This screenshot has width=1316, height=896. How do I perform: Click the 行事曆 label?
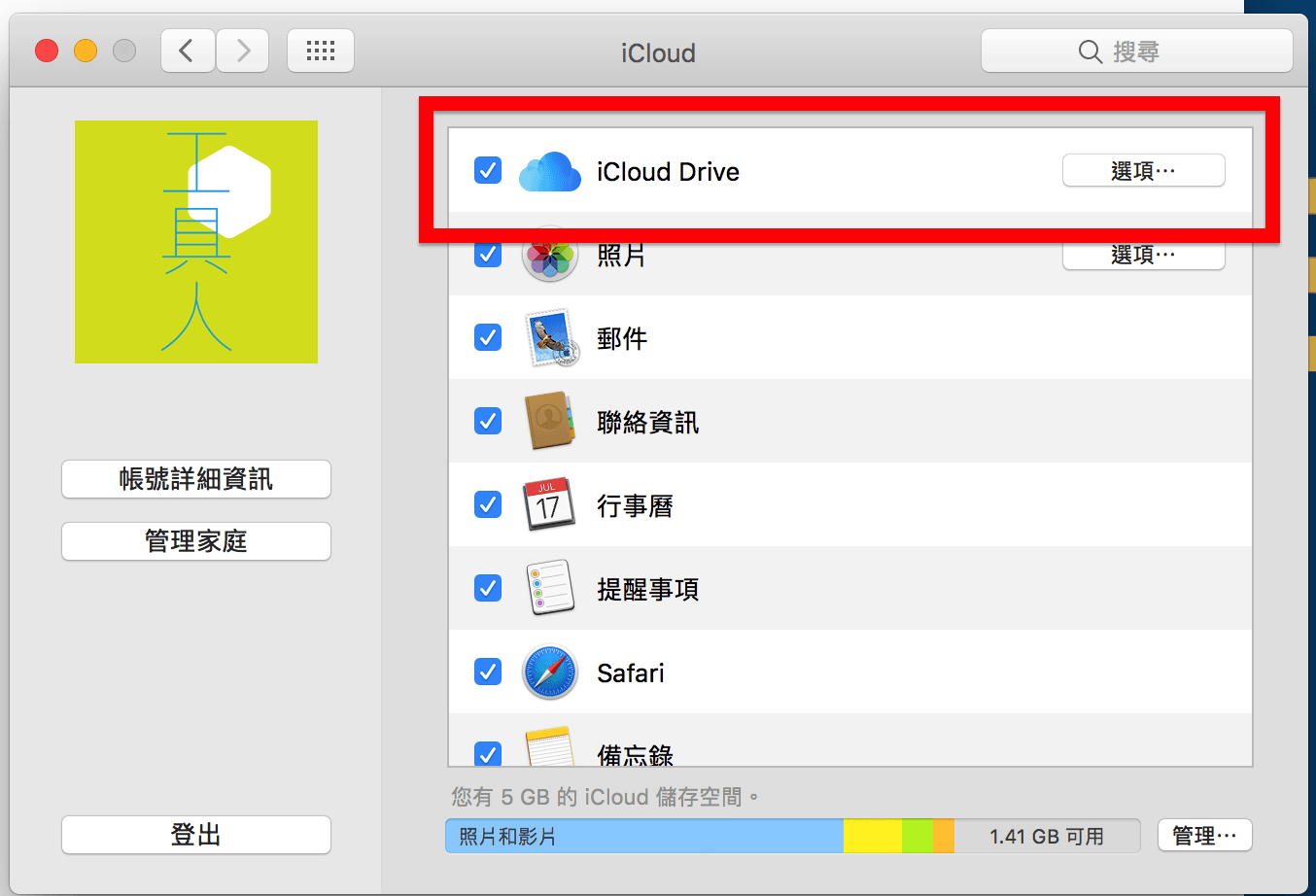pos(636,506)
